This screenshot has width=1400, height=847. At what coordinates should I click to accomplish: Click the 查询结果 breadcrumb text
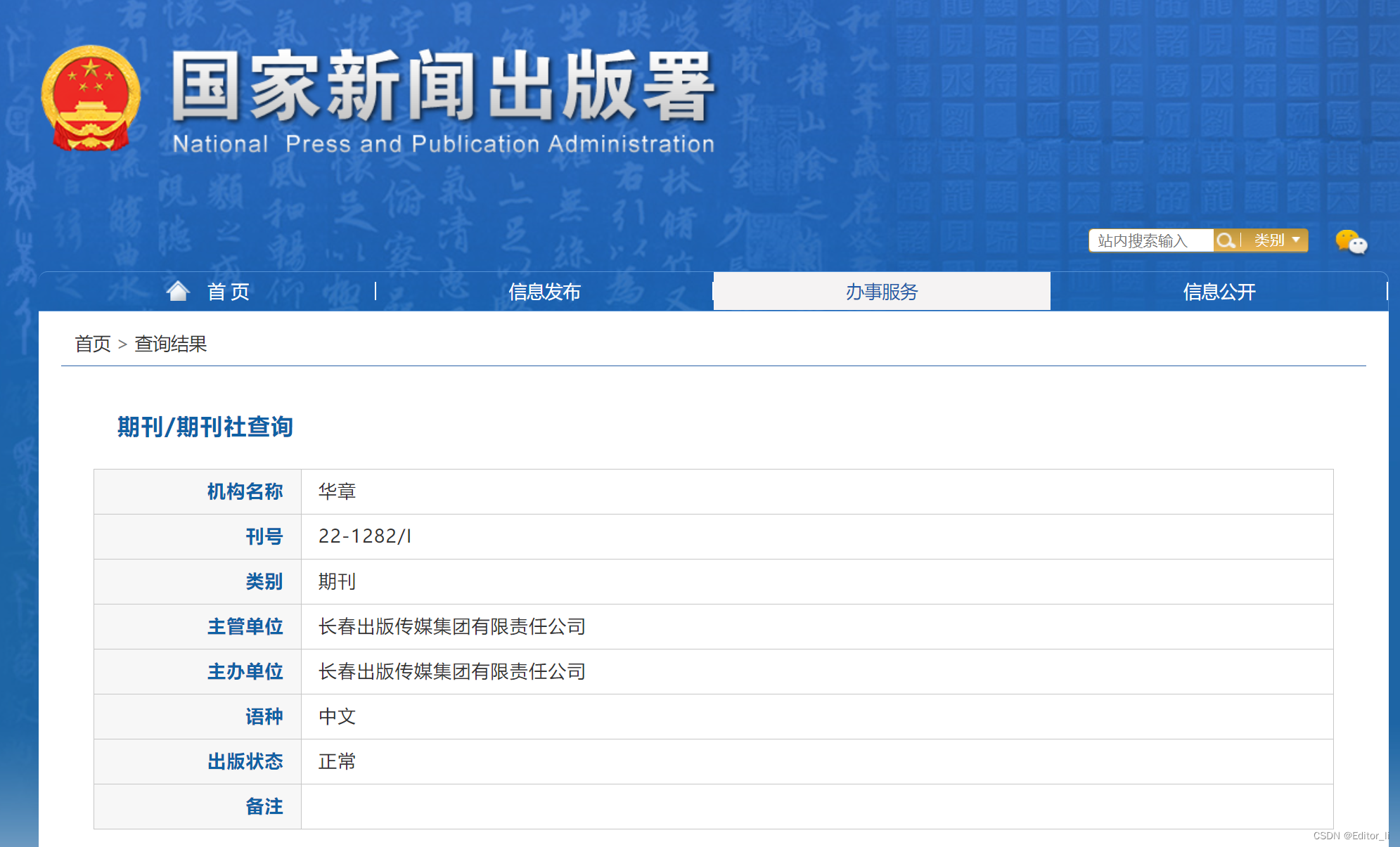pos(171,344)
